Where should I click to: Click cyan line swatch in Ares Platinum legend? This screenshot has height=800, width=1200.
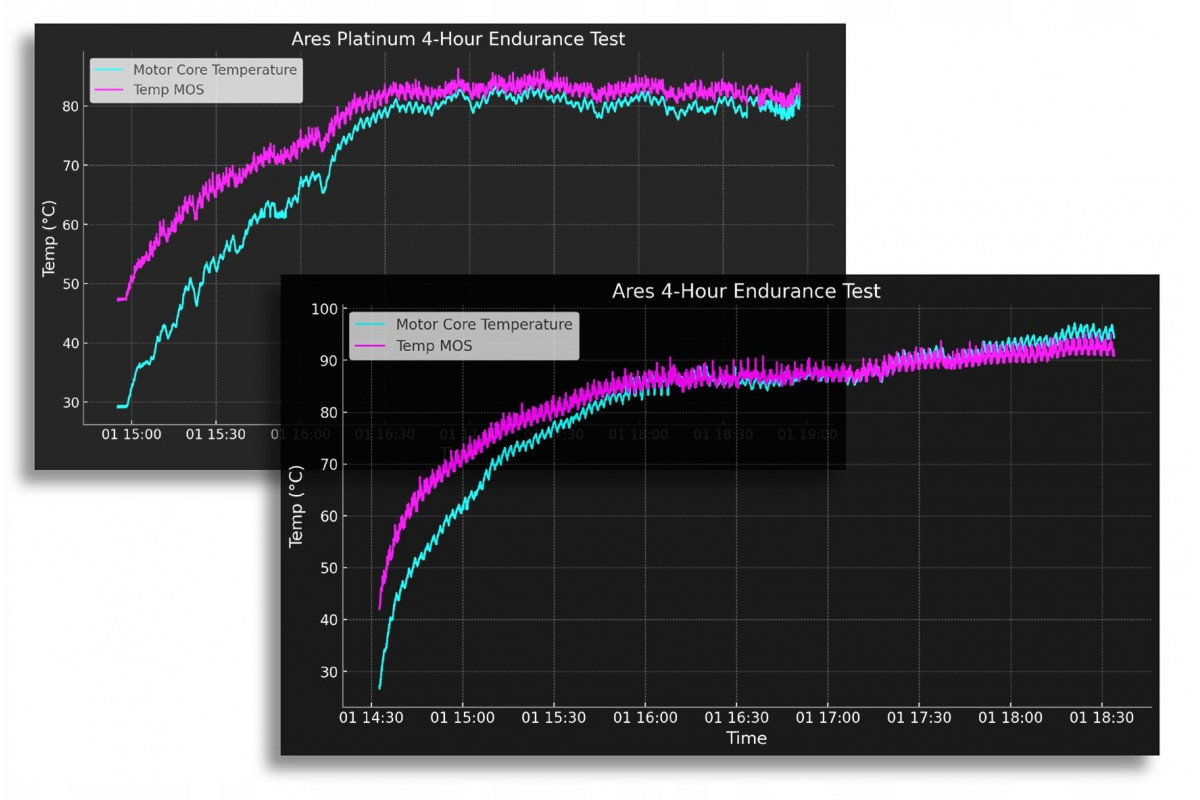click(109, 70)
